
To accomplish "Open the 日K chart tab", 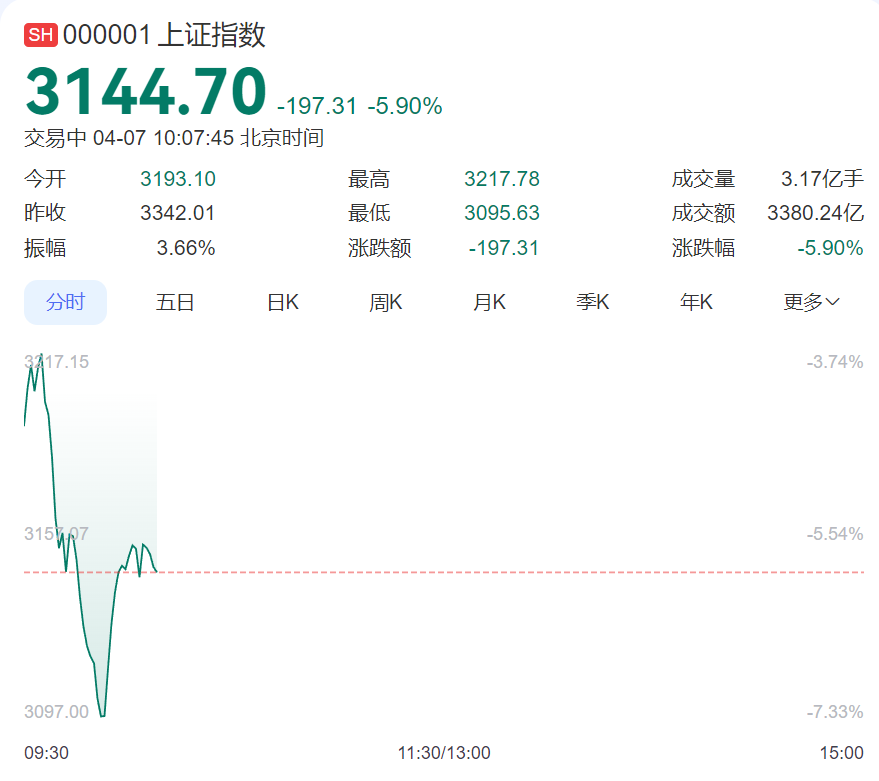I will pyautogui.click(x=283, y=302).
